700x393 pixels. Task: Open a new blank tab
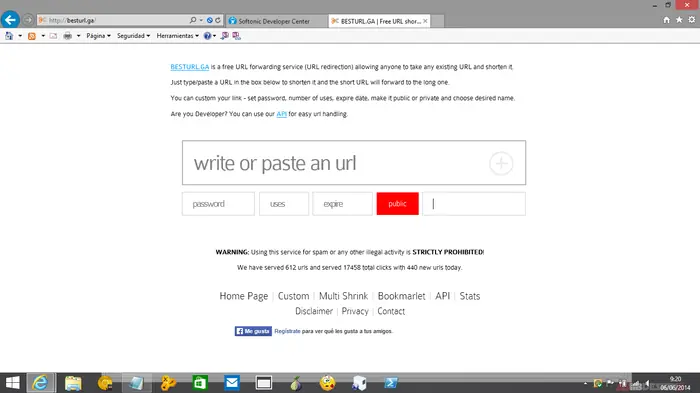click(438, 21)
